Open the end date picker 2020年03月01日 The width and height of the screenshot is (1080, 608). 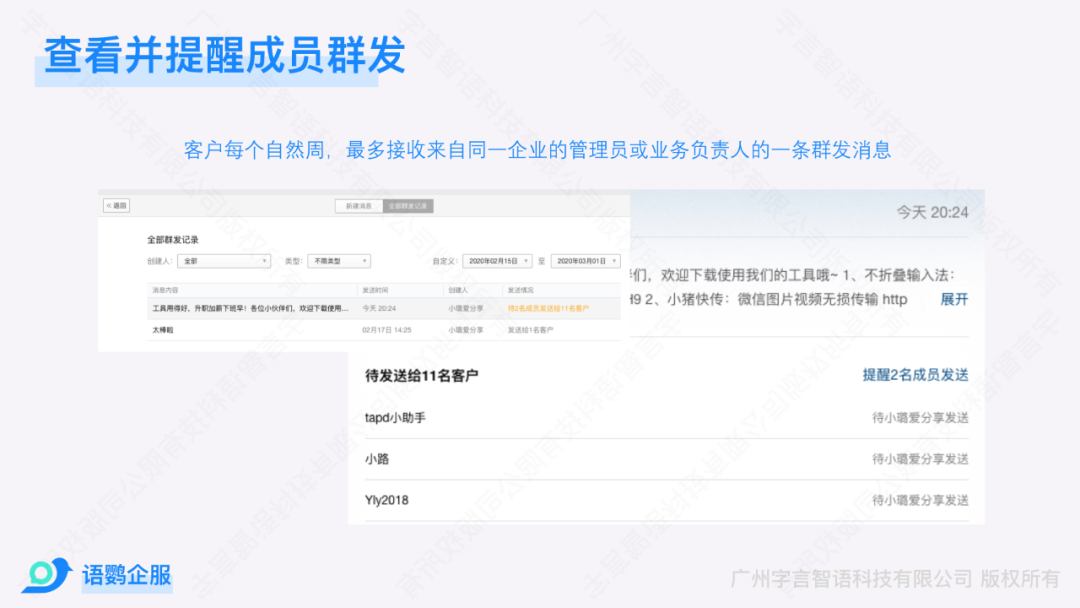[585, 261]
